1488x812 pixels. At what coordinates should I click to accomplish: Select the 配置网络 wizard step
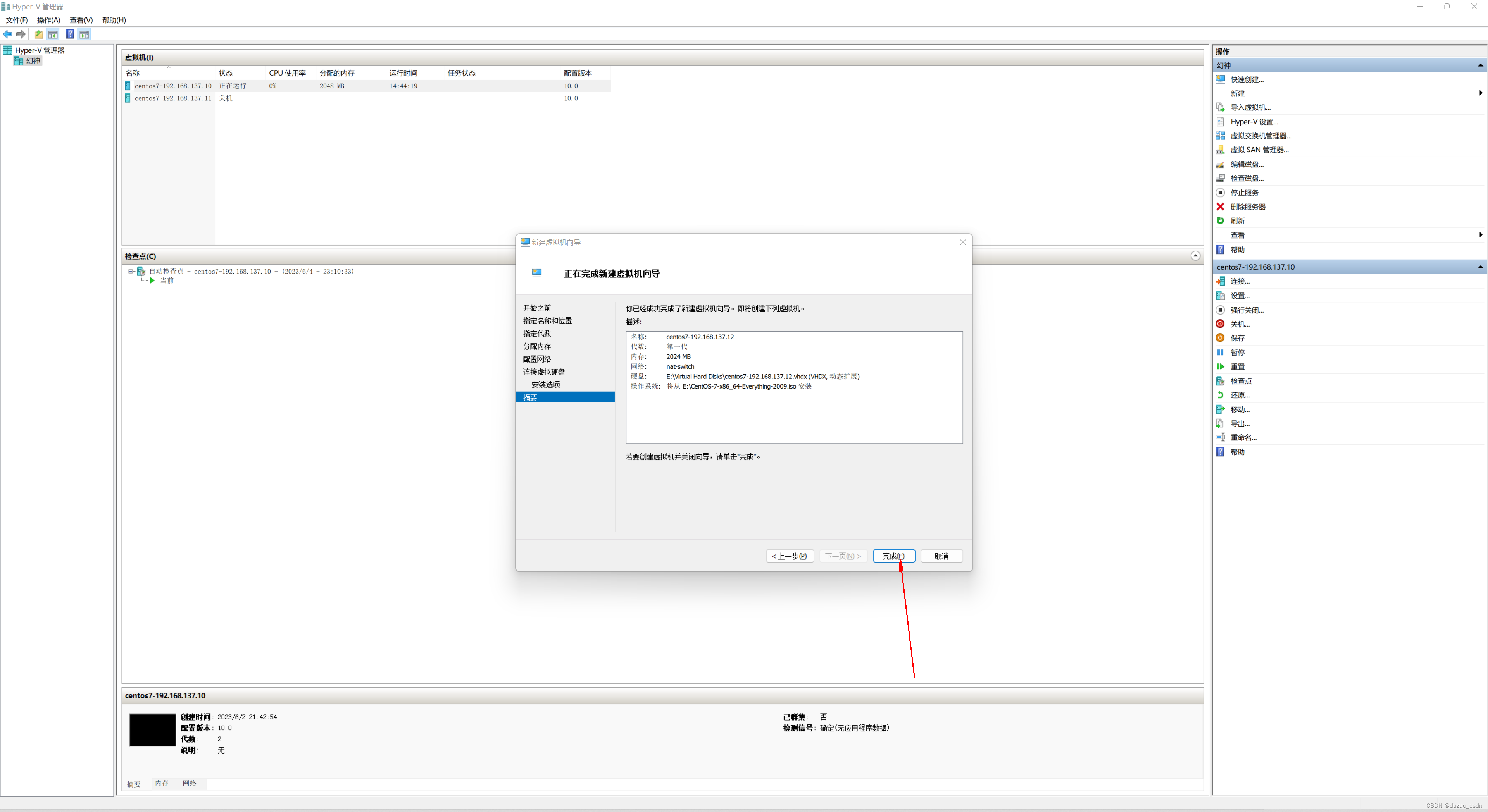[x=537, y=359]
